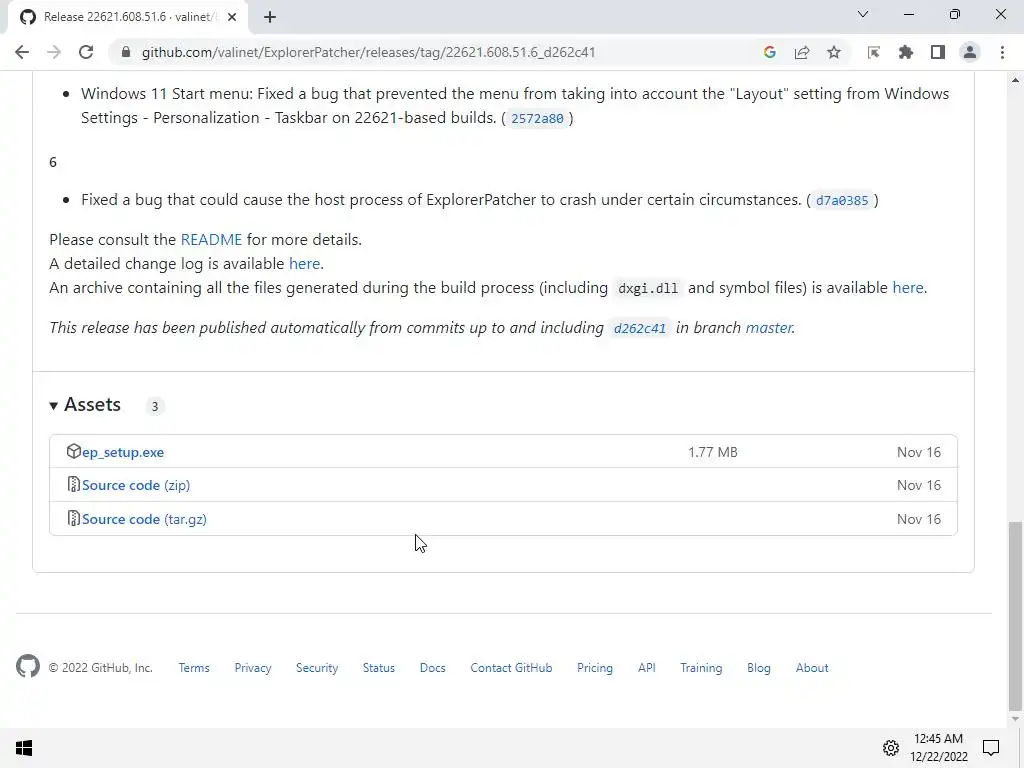This screenshot has width=1024, height=768.
Task: Open Status footer link
Action: [379, 667]
